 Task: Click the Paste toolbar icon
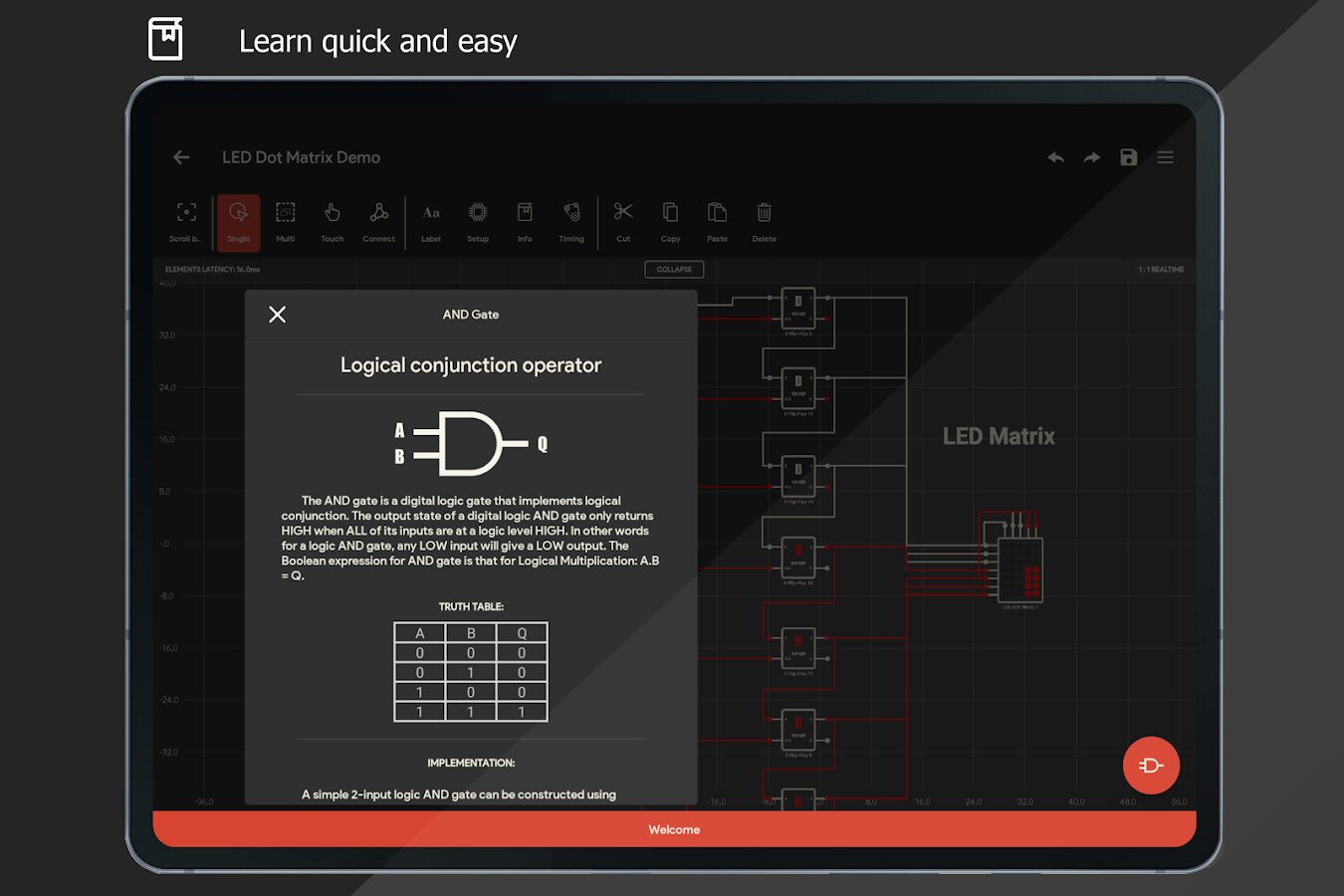717,221
